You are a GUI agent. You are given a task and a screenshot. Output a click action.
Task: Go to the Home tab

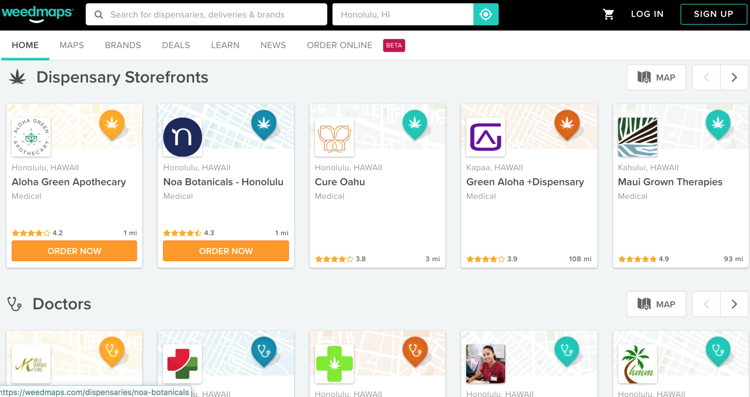click(25, 45)
